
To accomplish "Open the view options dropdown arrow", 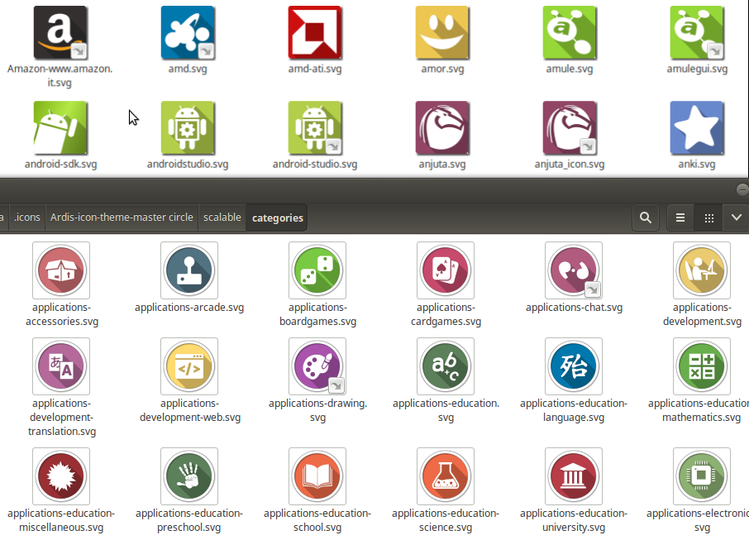I will pos(736,218).
